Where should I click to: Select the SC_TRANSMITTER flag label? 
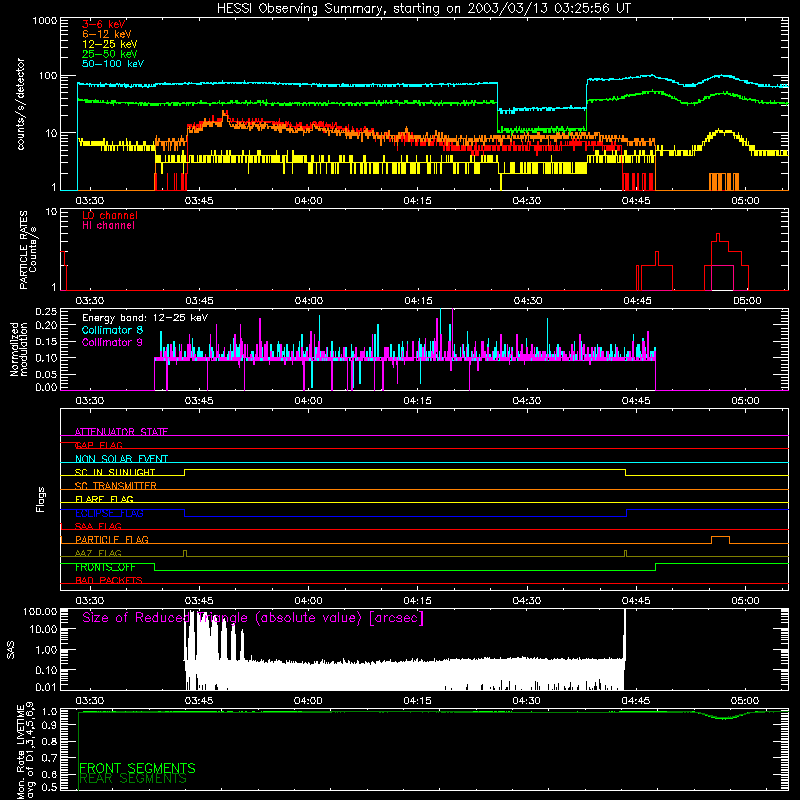(116, 486)
